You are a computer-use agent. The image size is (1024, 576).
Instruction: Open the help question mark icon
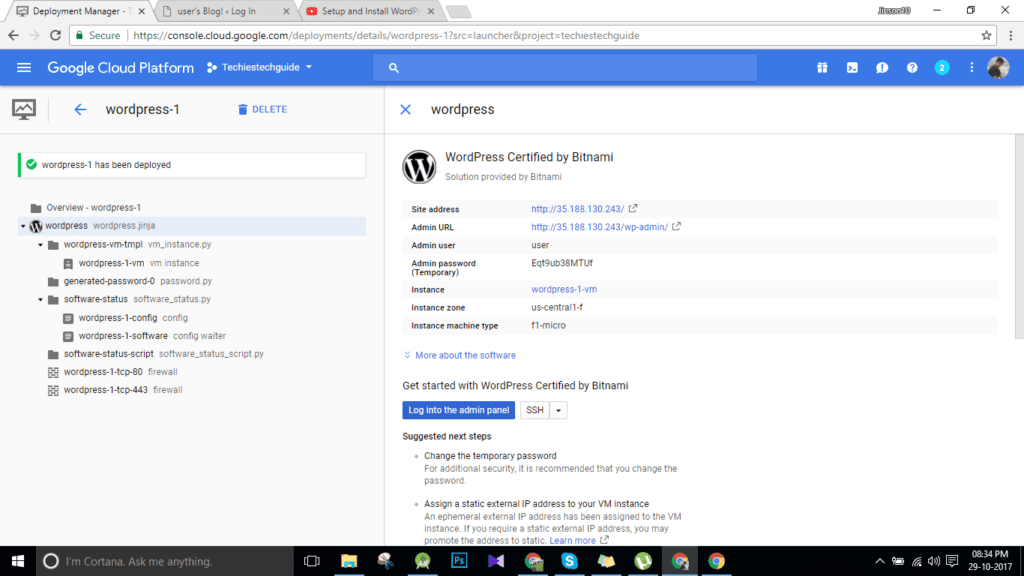click(x=912, y=67)
